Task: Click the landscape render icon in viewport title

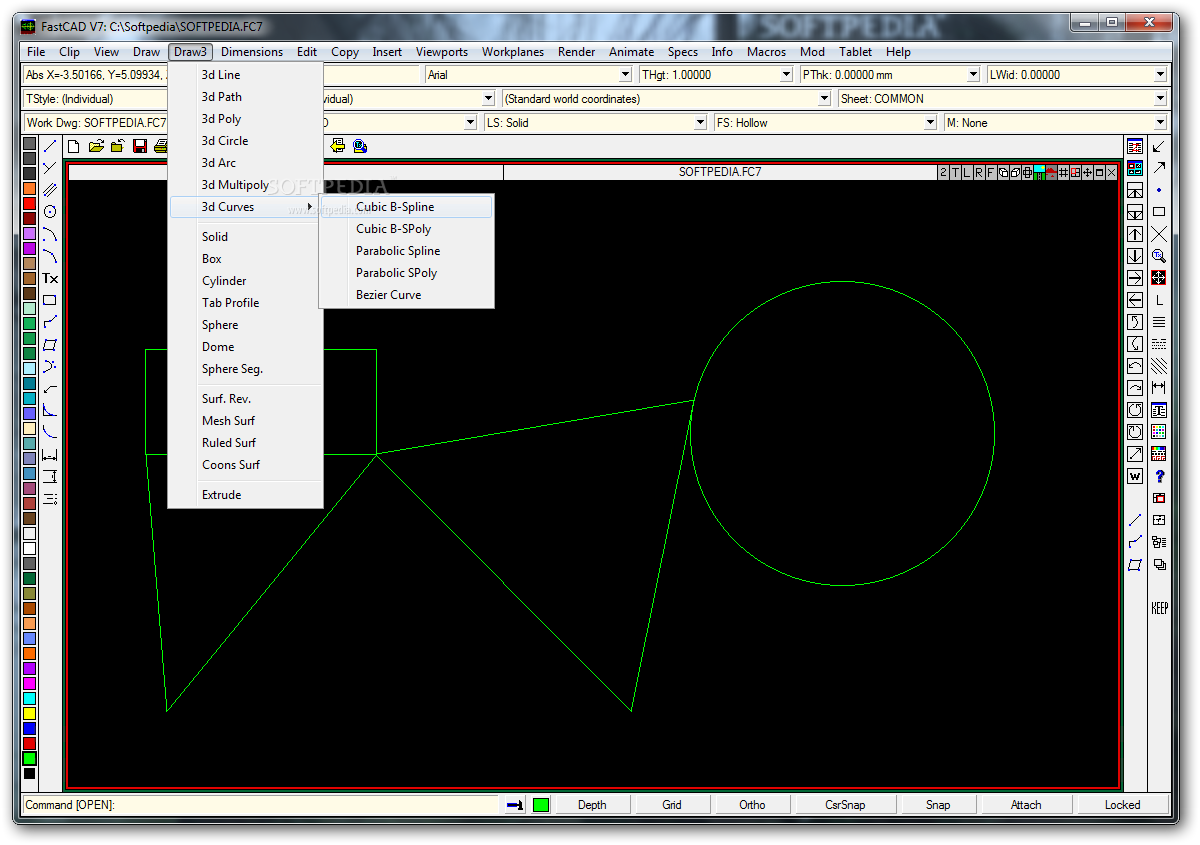Action: tap(1039, 172)
